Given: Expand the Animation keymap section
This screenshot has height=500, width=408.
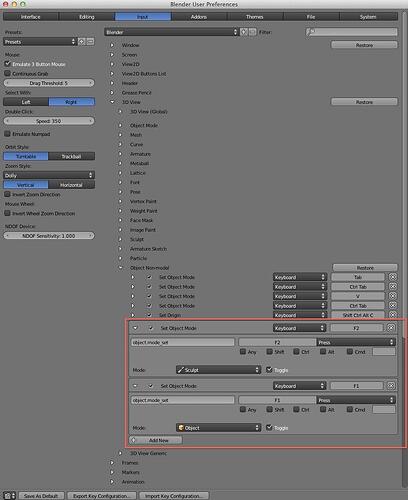Looking at the screenshot, I should (112, 482).
